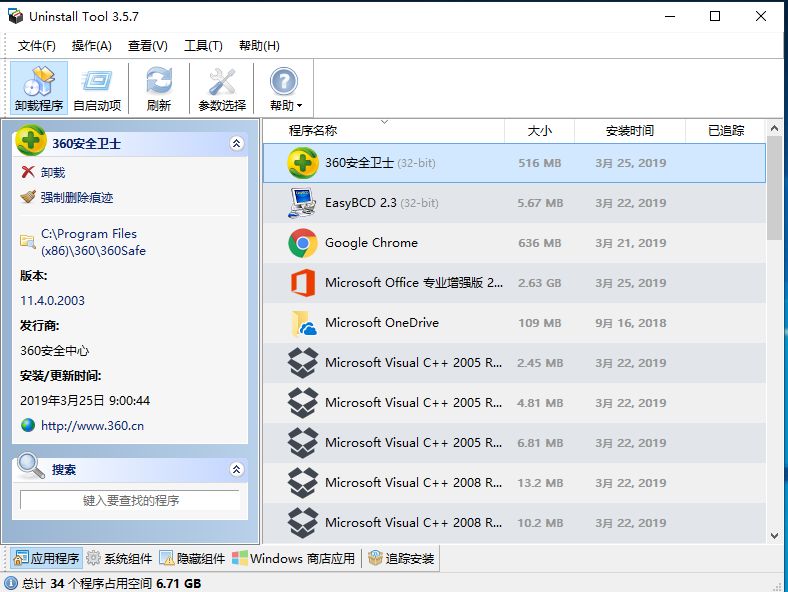
Task: Click the scrollbar down arrow
Action: [x=774, y=536]
